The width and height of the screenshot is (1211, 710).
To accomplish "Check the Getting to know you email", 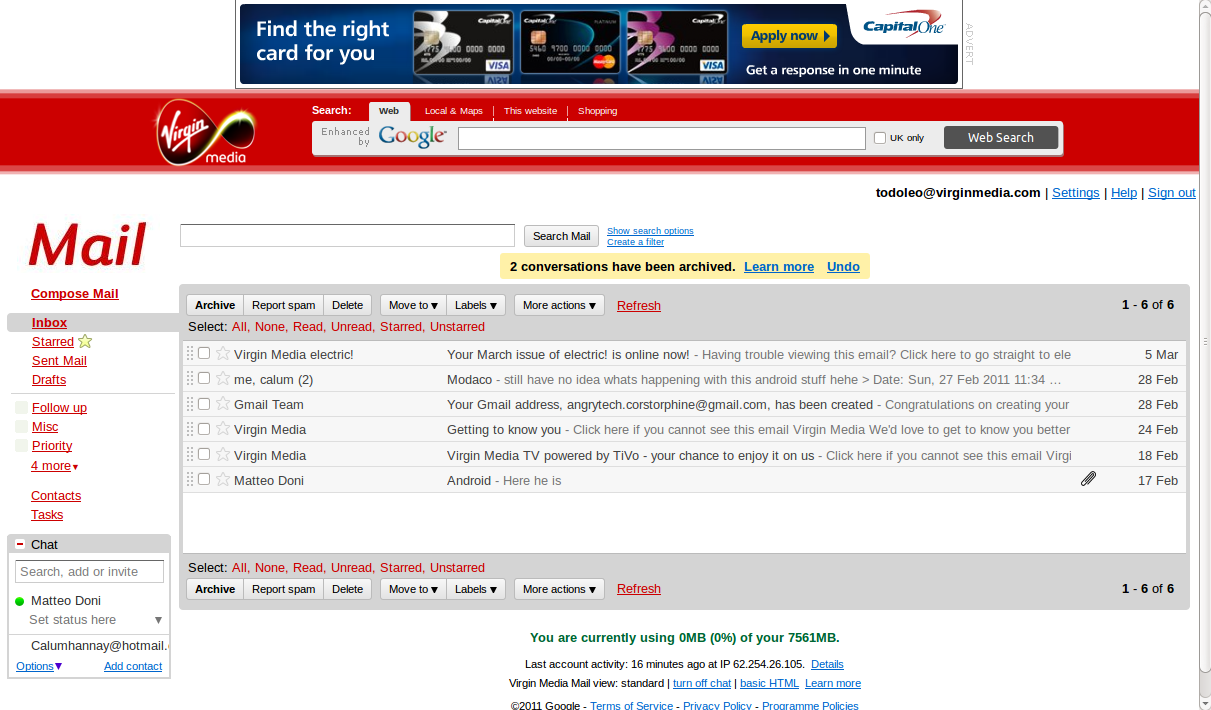I will tap(204, 429).
